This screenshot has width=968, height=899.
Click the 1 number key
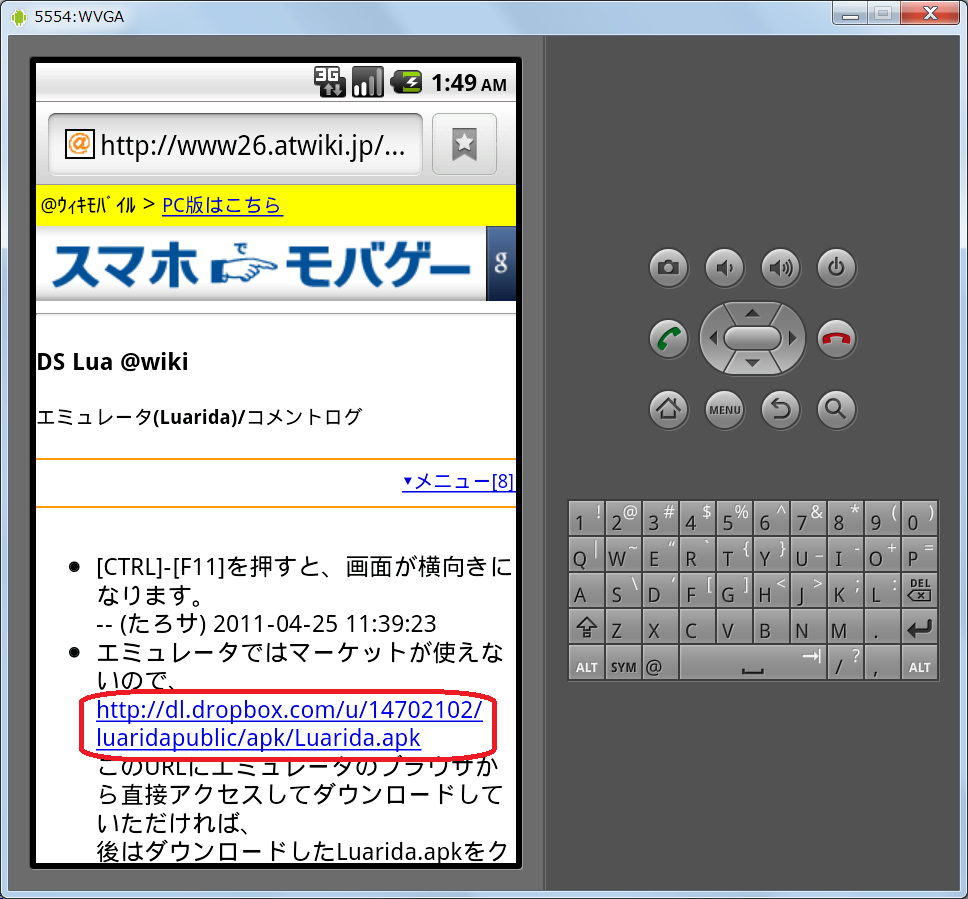(586, 519)
